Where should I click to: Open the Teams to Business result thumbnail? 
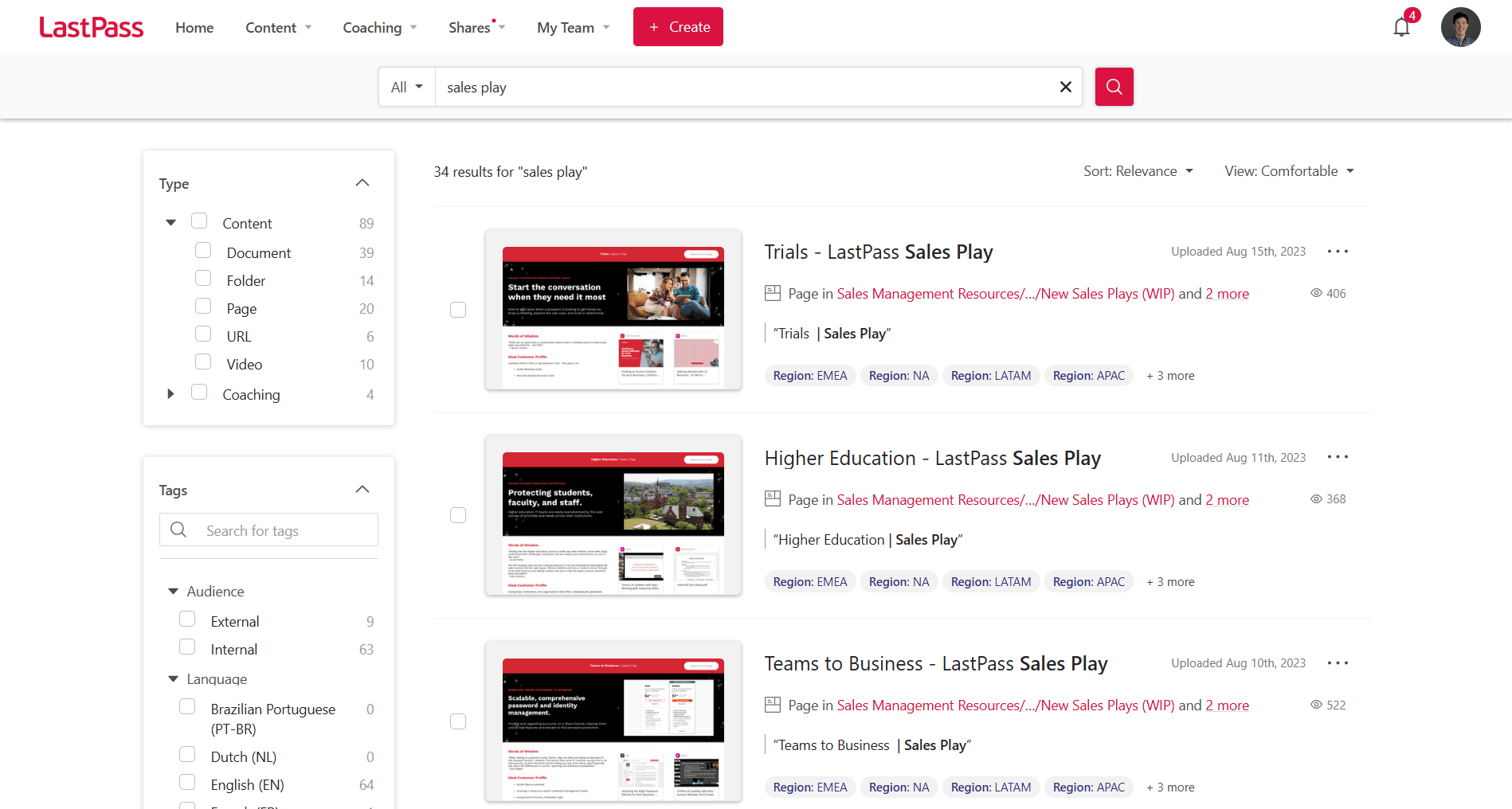(x=613, y=721)
